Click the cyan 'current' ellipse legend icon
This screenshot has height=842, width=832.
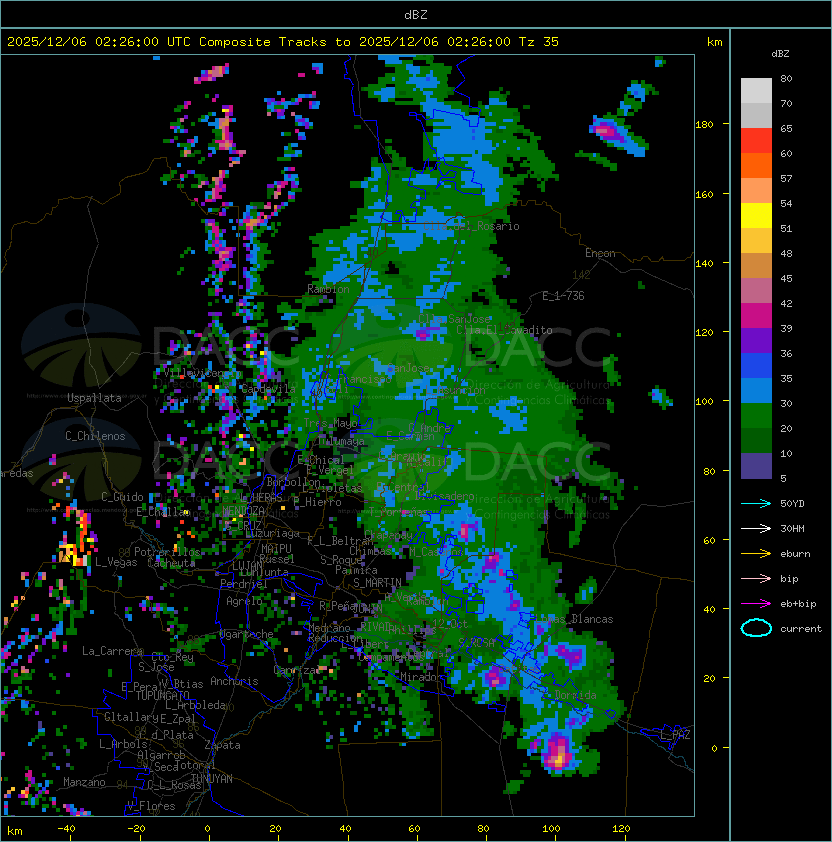click(x=756, y=628)
